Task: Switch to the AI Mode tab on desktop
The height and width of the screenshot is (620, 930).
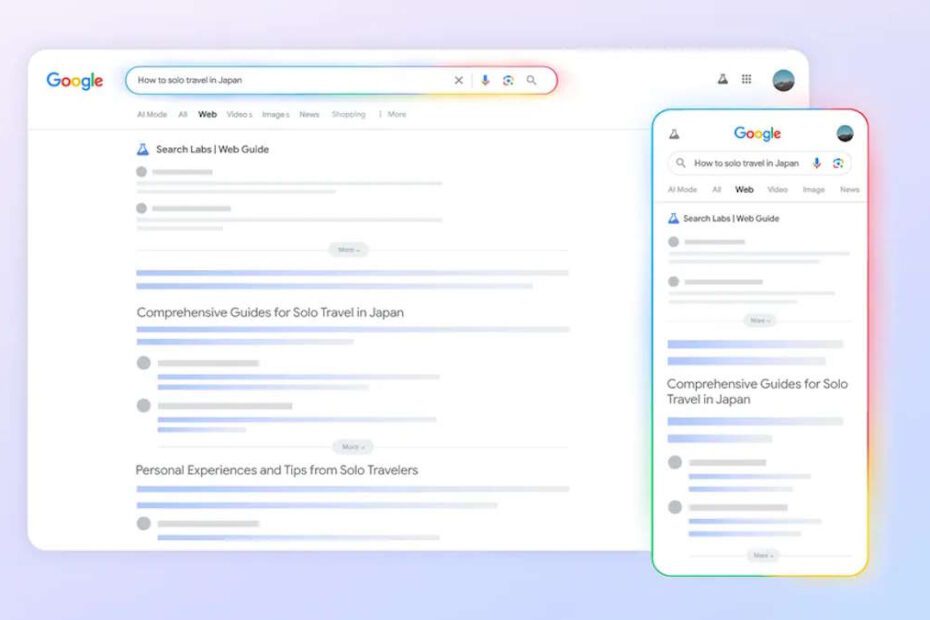Action: 152,114
